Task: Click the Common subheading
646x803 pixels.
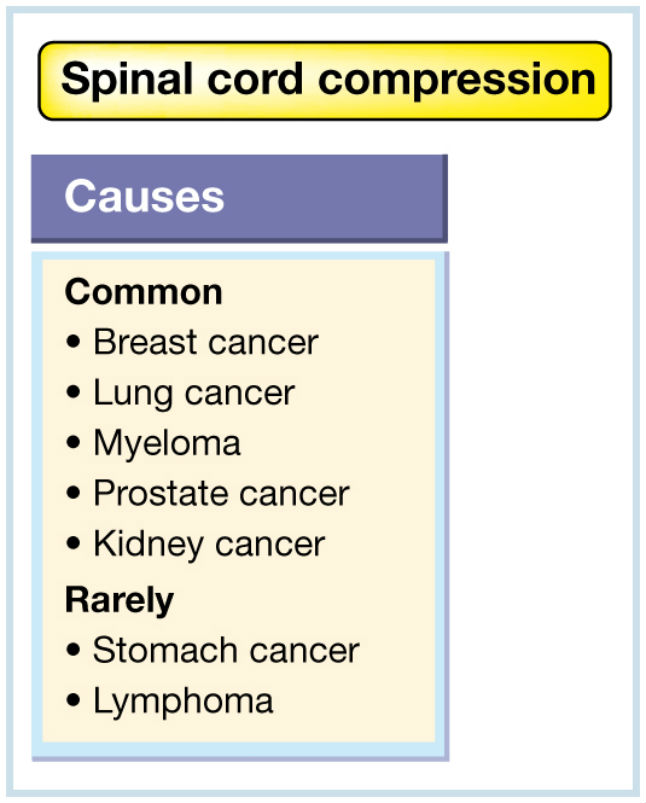Action: click(143, 292)
